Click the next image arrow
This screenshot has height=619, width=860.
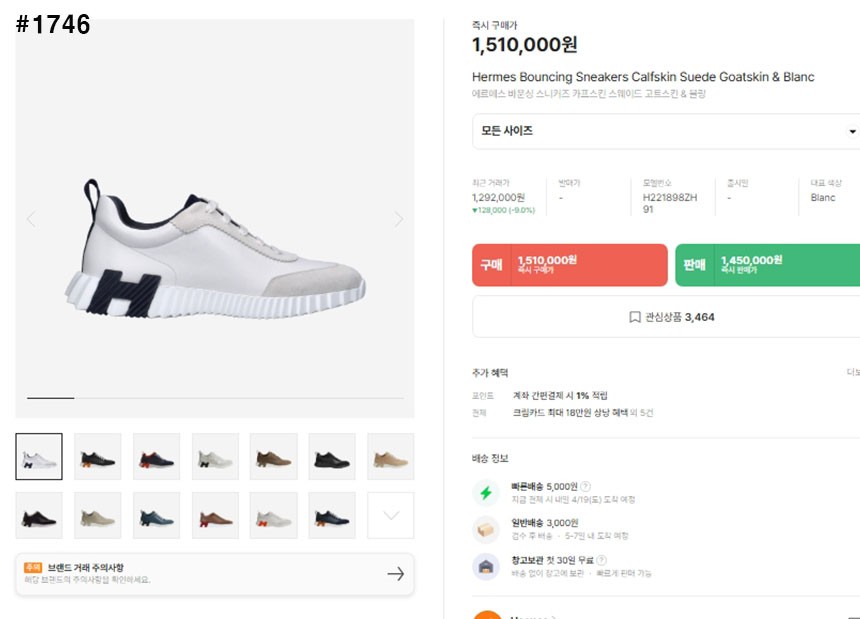[398, 219]
